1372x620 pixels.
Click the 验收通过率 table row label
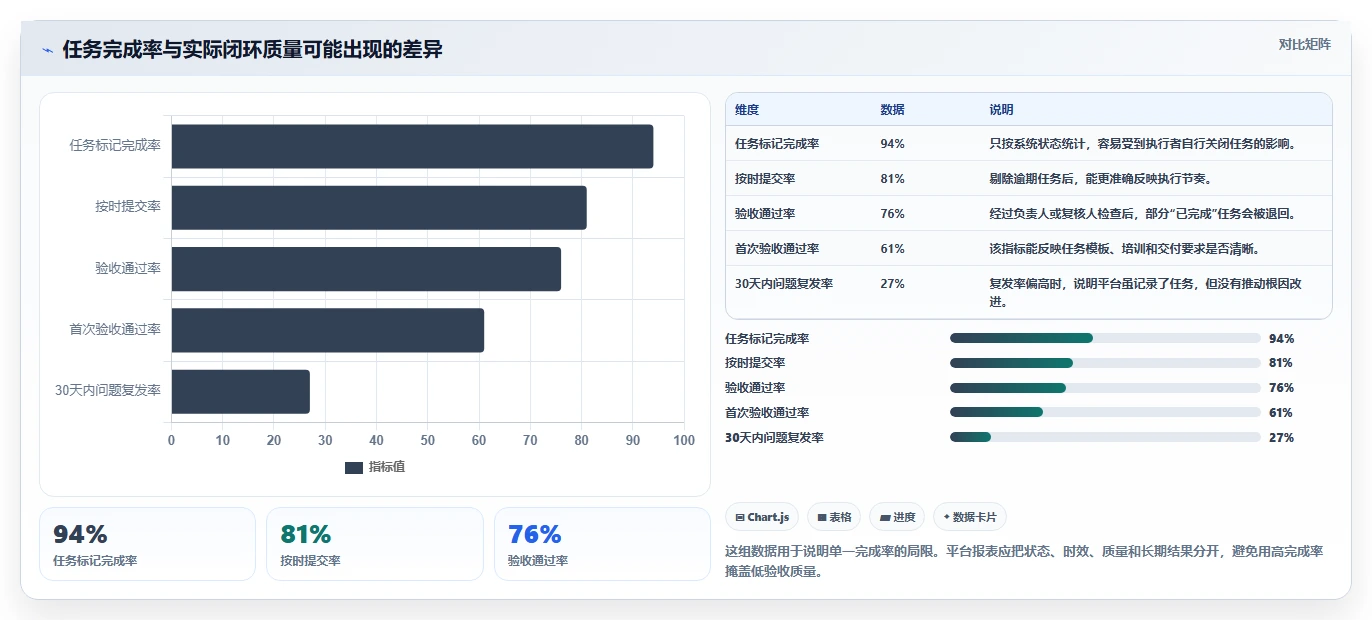pos(765,214)
